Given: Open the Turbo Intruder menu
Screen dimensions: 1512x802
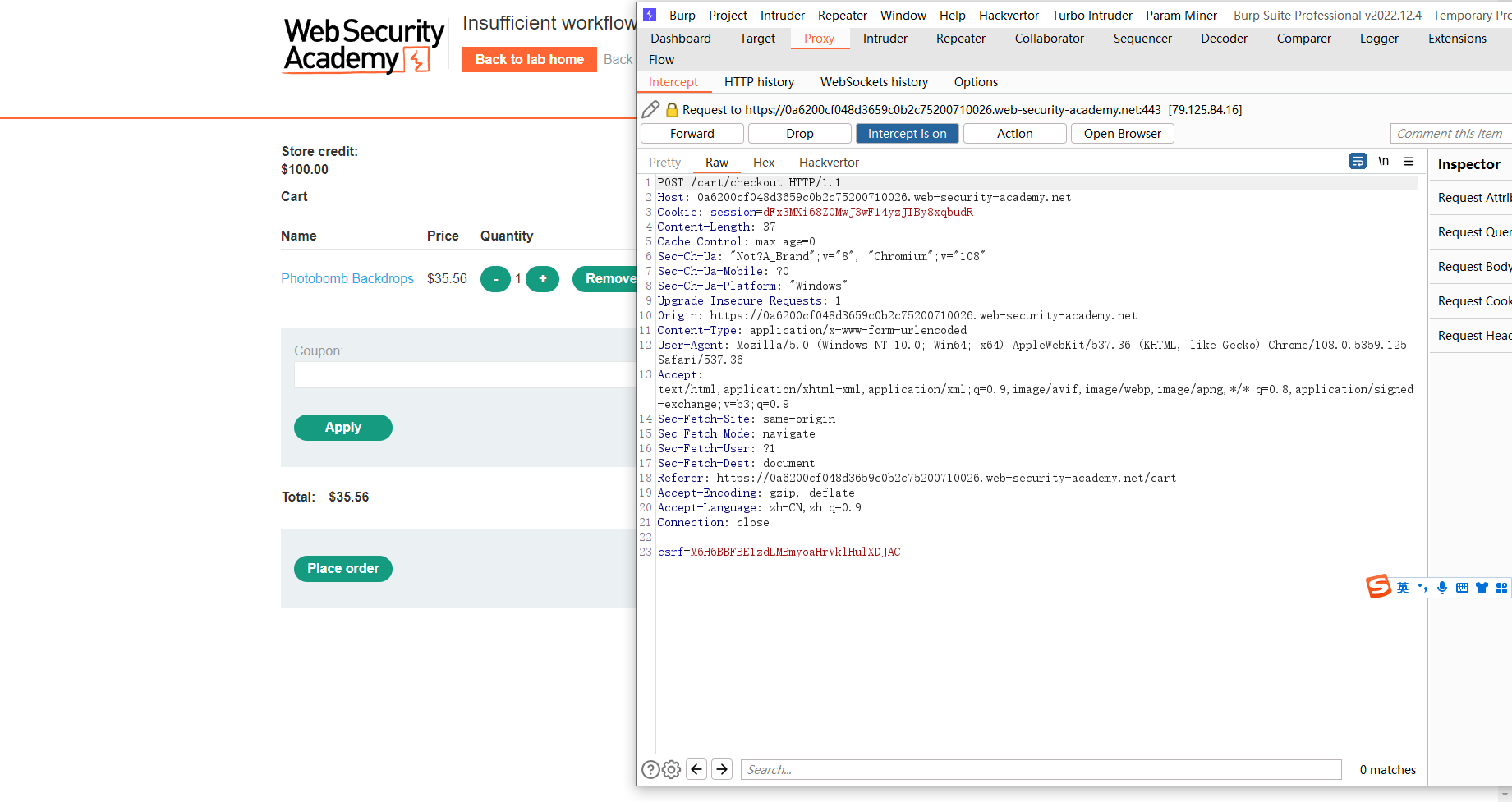Looking at the screenshot, I should [1092, 15].
